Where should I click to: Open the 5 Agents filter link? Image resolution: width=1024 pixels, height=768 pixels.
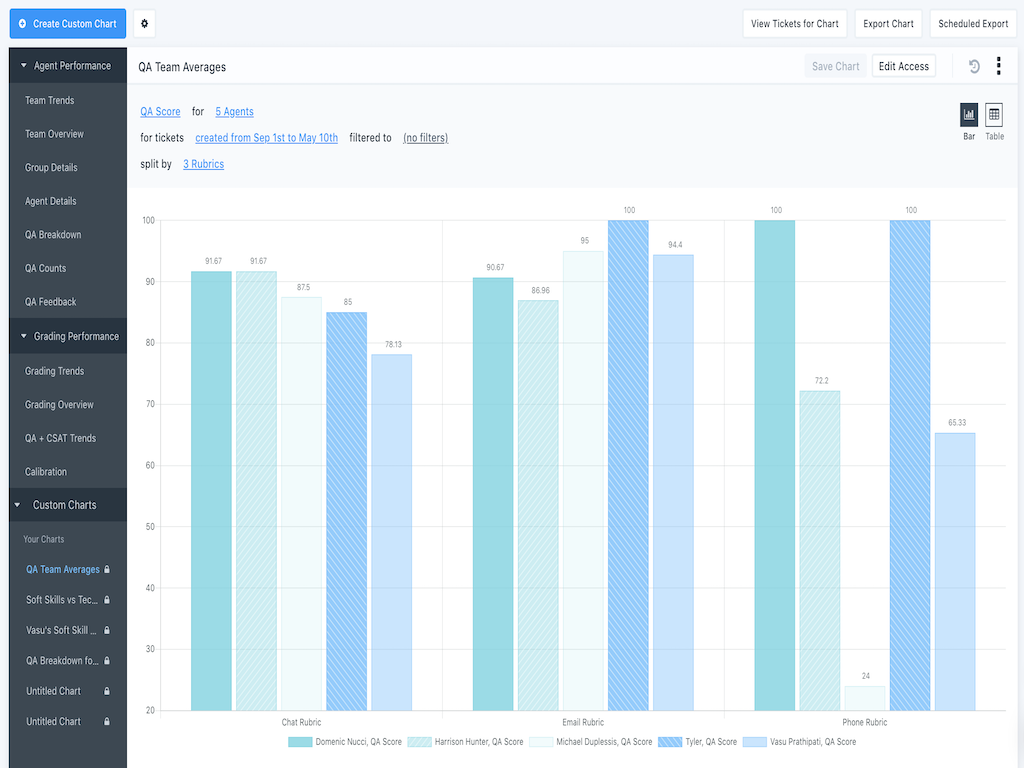pyautogui.click(x=234, y=111)
